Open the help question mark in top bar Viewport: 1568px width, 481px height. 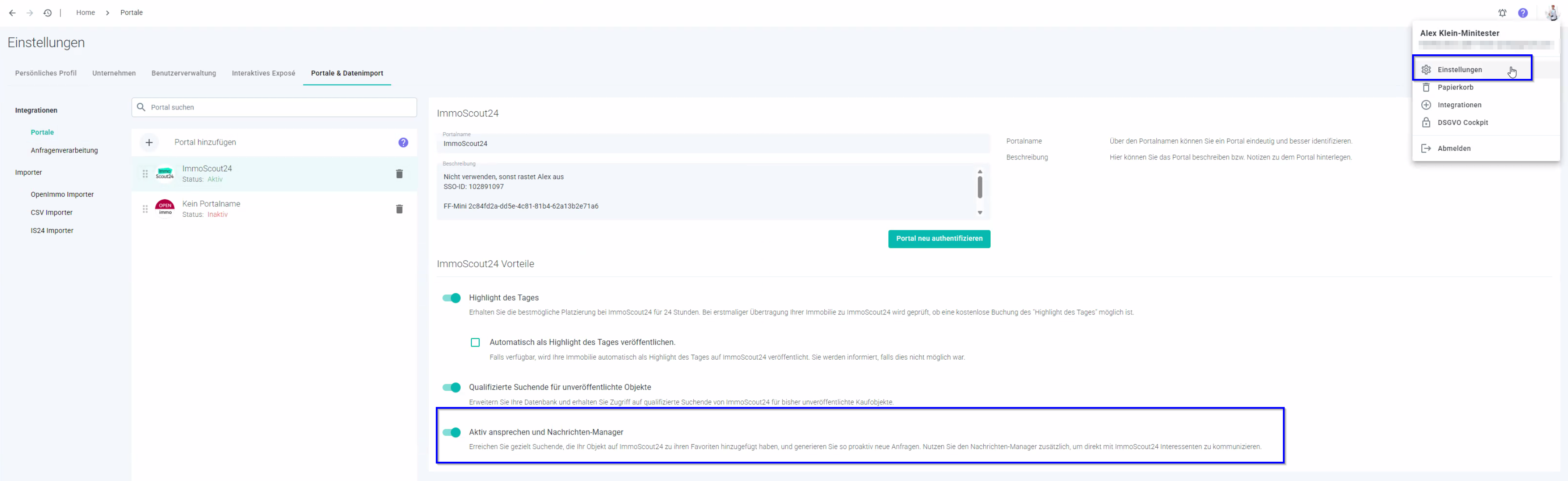tap(1523, 13)
